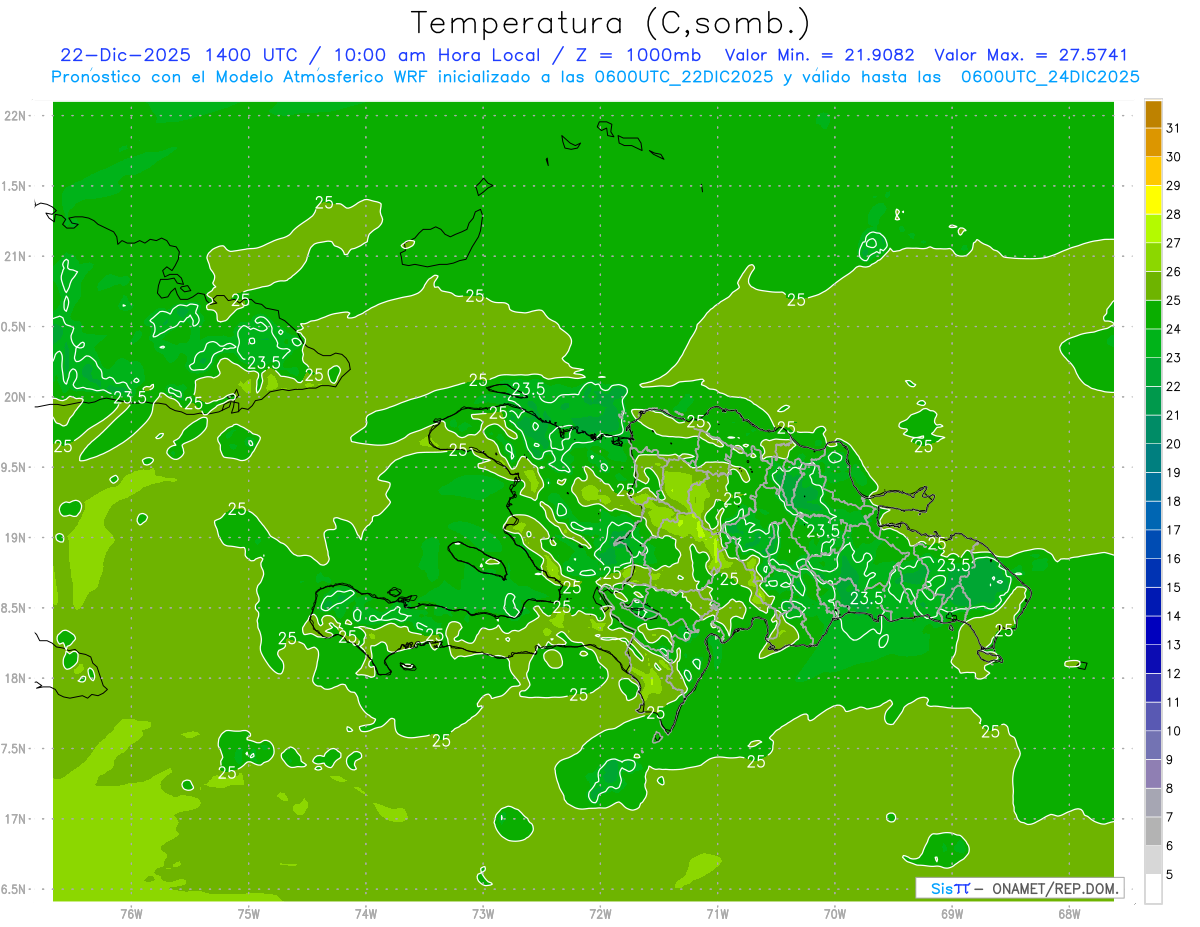
Task: Click the "9.5N" latitude axis label
Action: [x=15, y=468]
